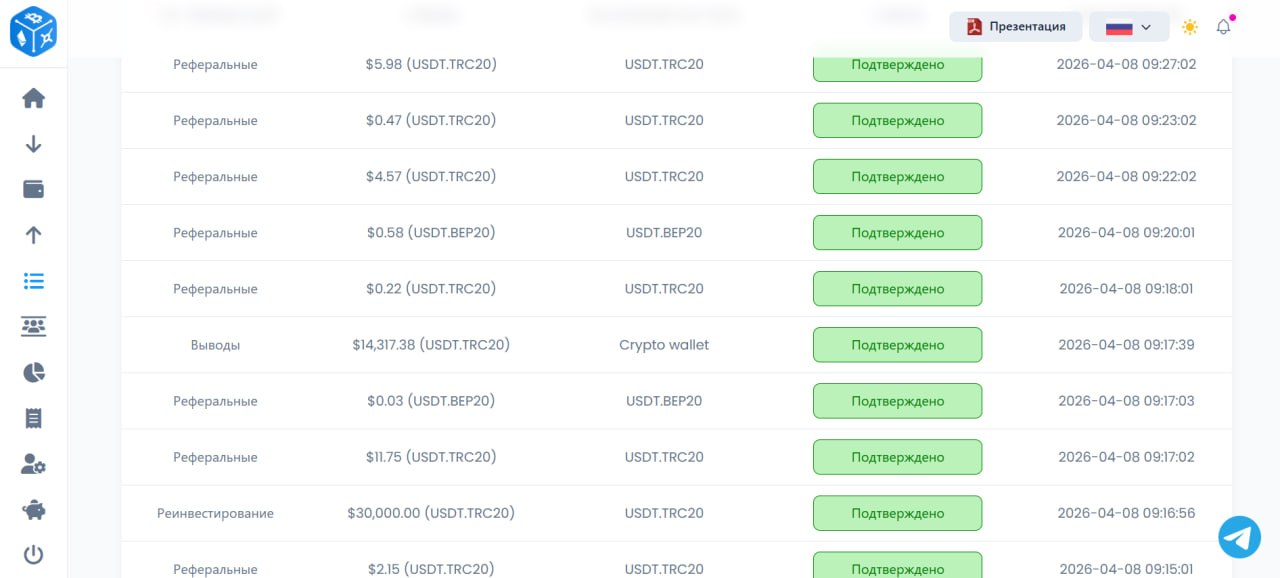Open the pie chart statistics icon
Screen dimensions: 1280x578
click(x=34, y=372)
